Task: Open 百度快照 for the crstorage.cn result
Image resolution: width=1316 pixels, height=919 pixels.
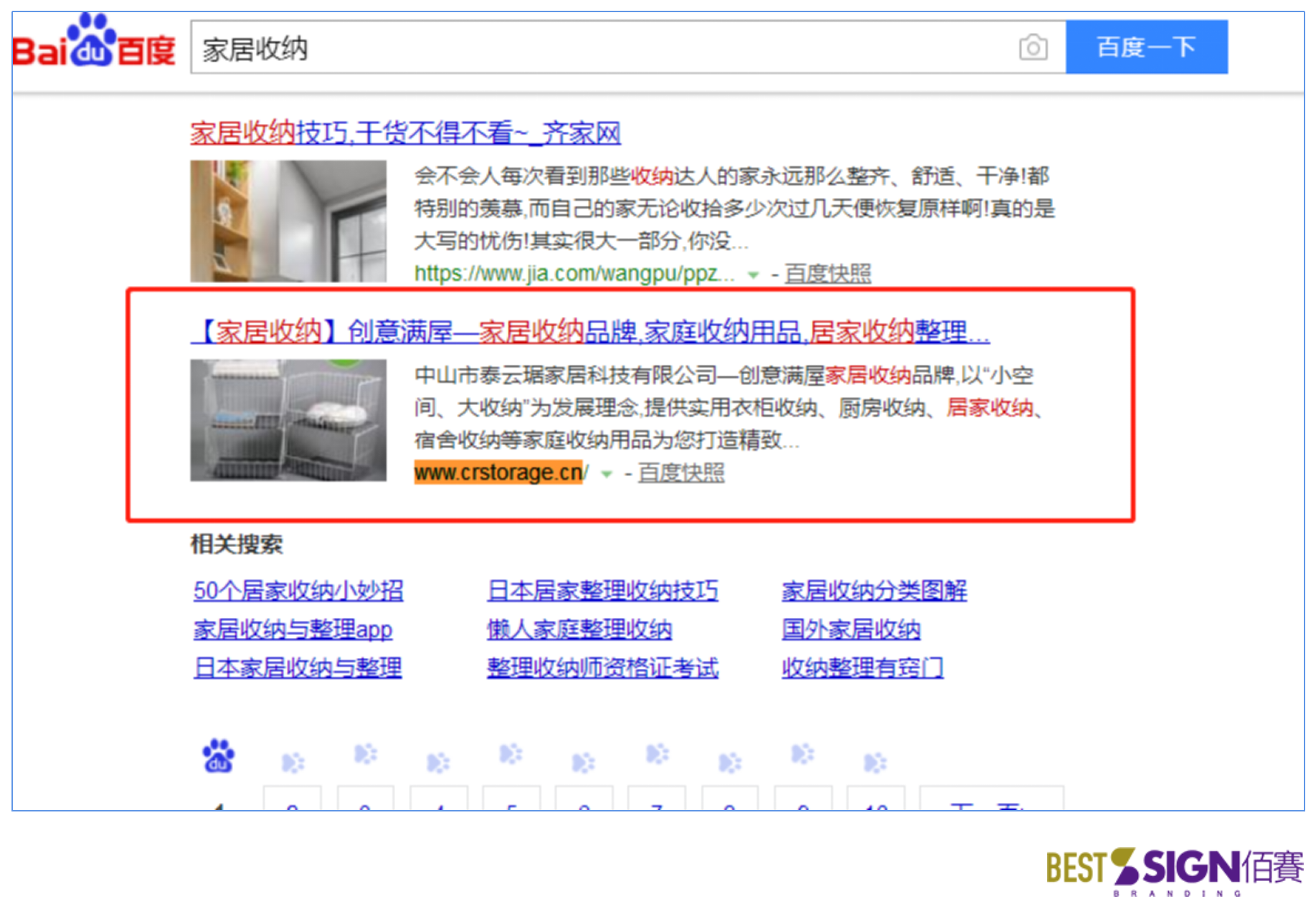Action: coord(681,472)
